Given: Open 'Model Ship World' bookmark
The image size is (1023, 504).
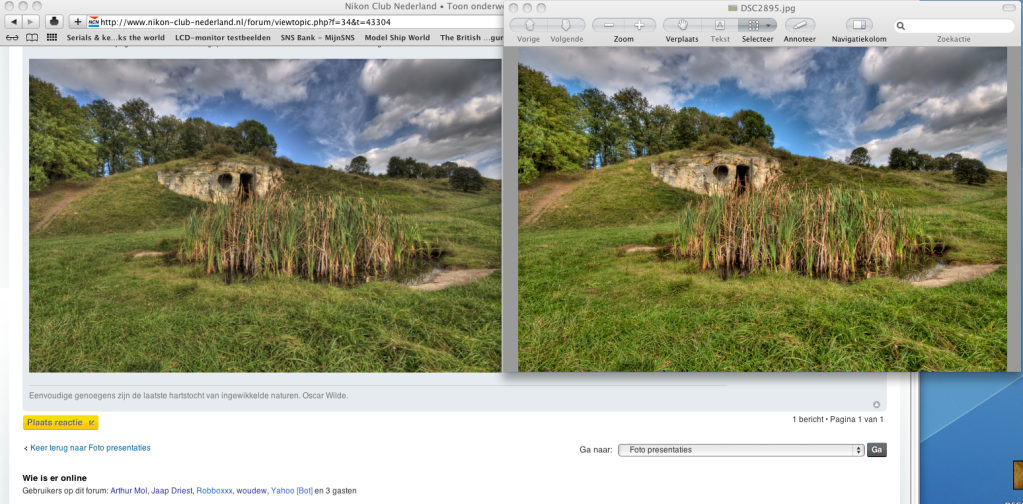Looking at the screenshot, I should click(x=397, y=38).
